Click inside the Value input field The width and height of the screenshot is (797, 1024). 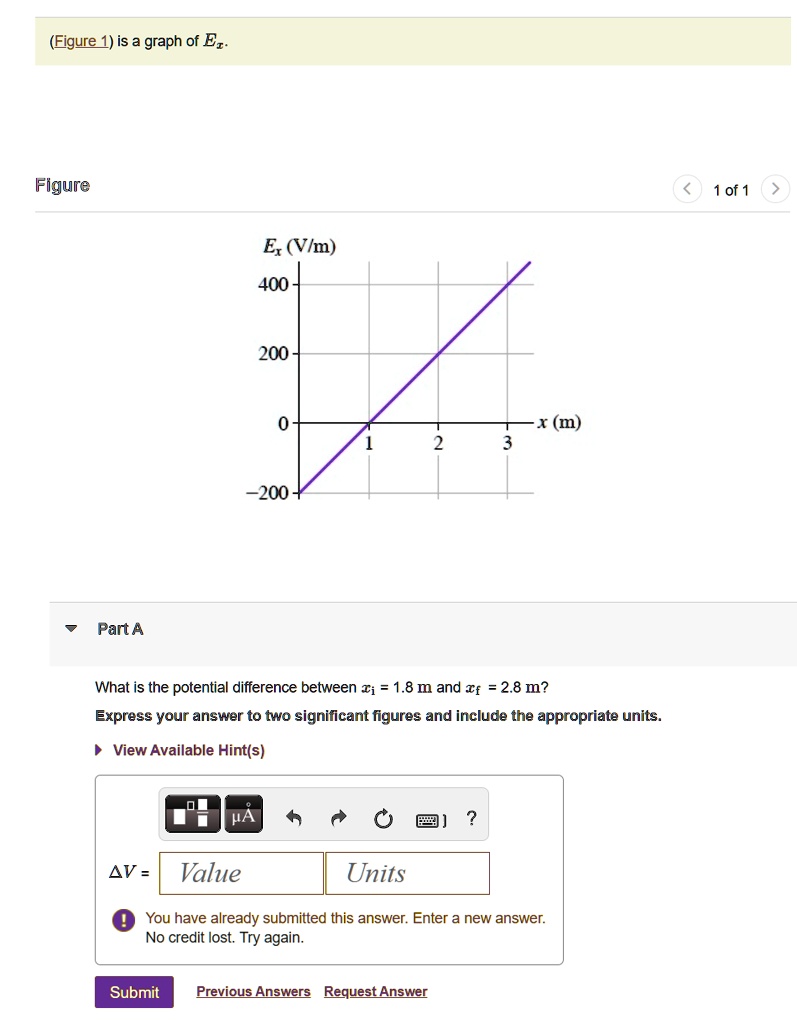(x=240, y=873)
